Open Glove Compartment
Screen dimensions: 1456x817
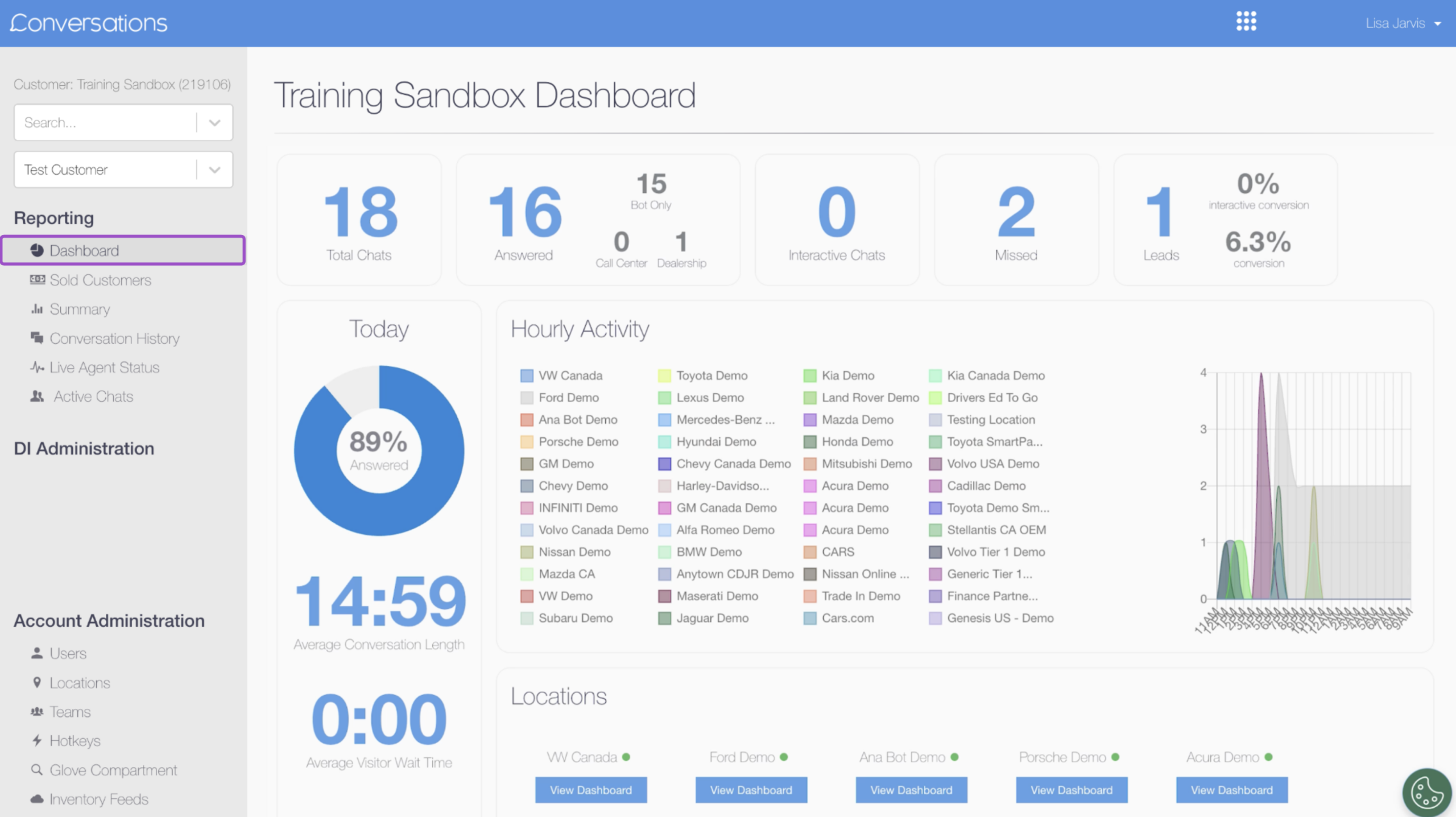pyautogui.click(x=113, y=770)
